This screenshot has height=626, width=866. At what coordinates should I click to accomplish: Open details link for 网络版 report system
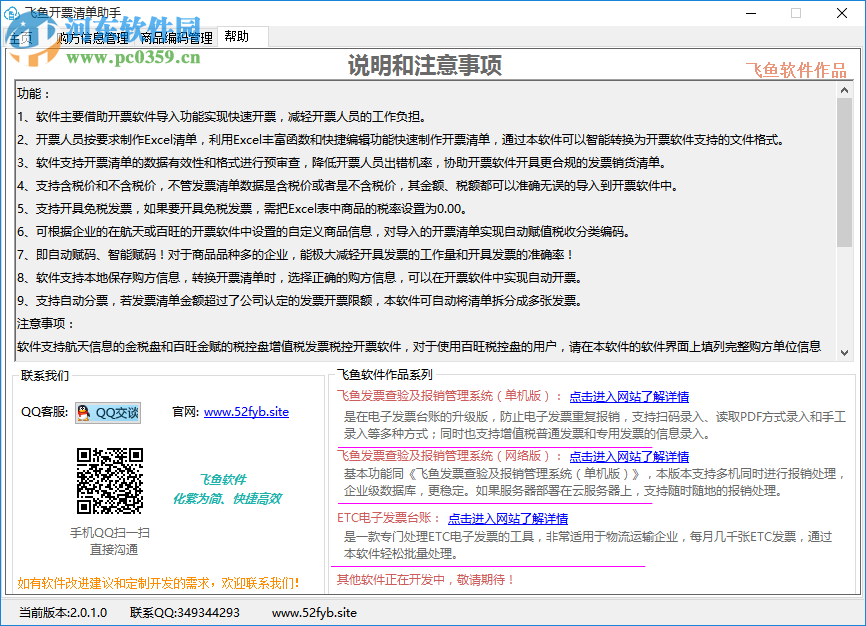tap(628, 456)
